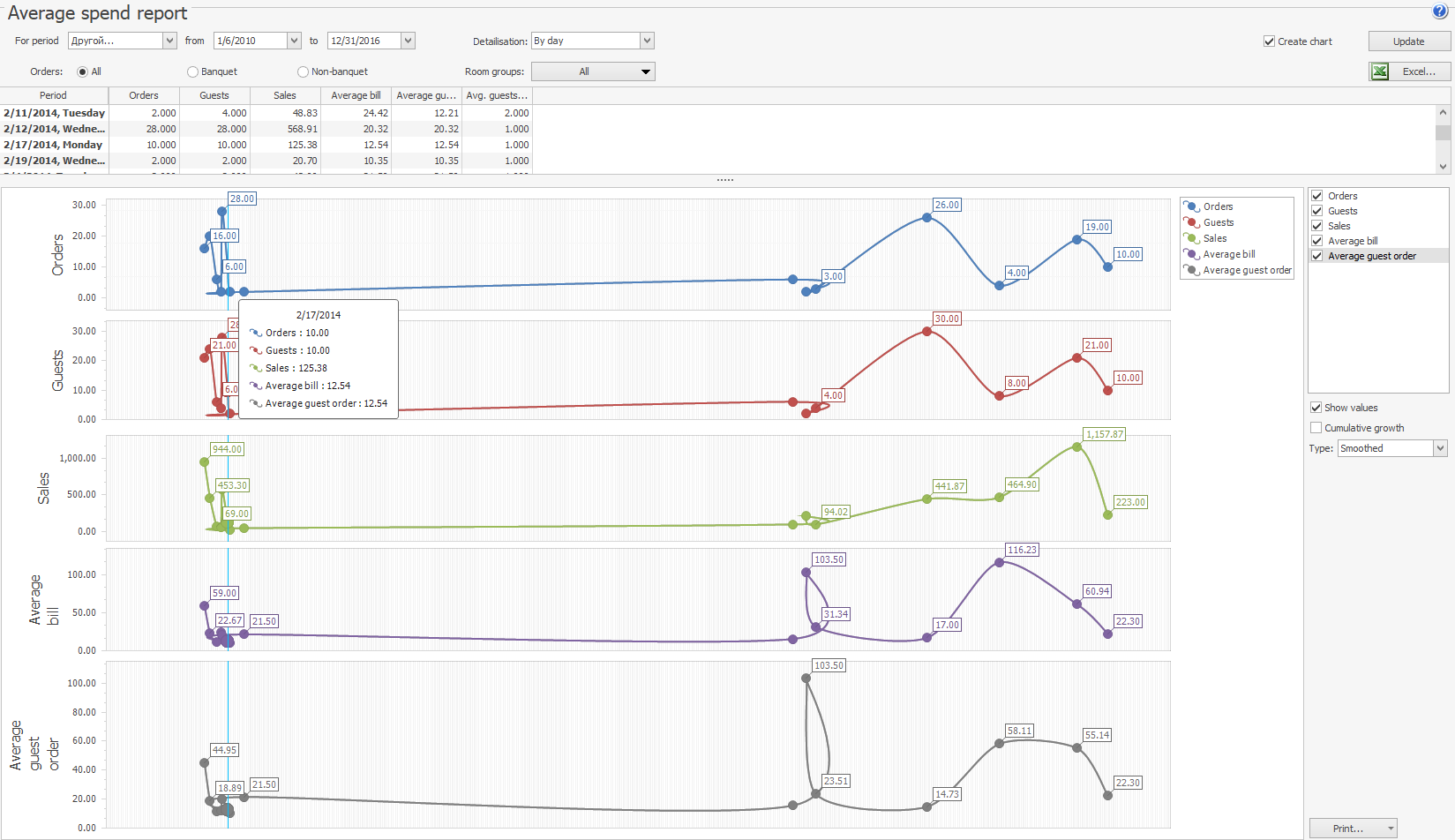Click the table's vertical scrollbar thumb
1455x840 pixels.
click(x=1443, y=132)
